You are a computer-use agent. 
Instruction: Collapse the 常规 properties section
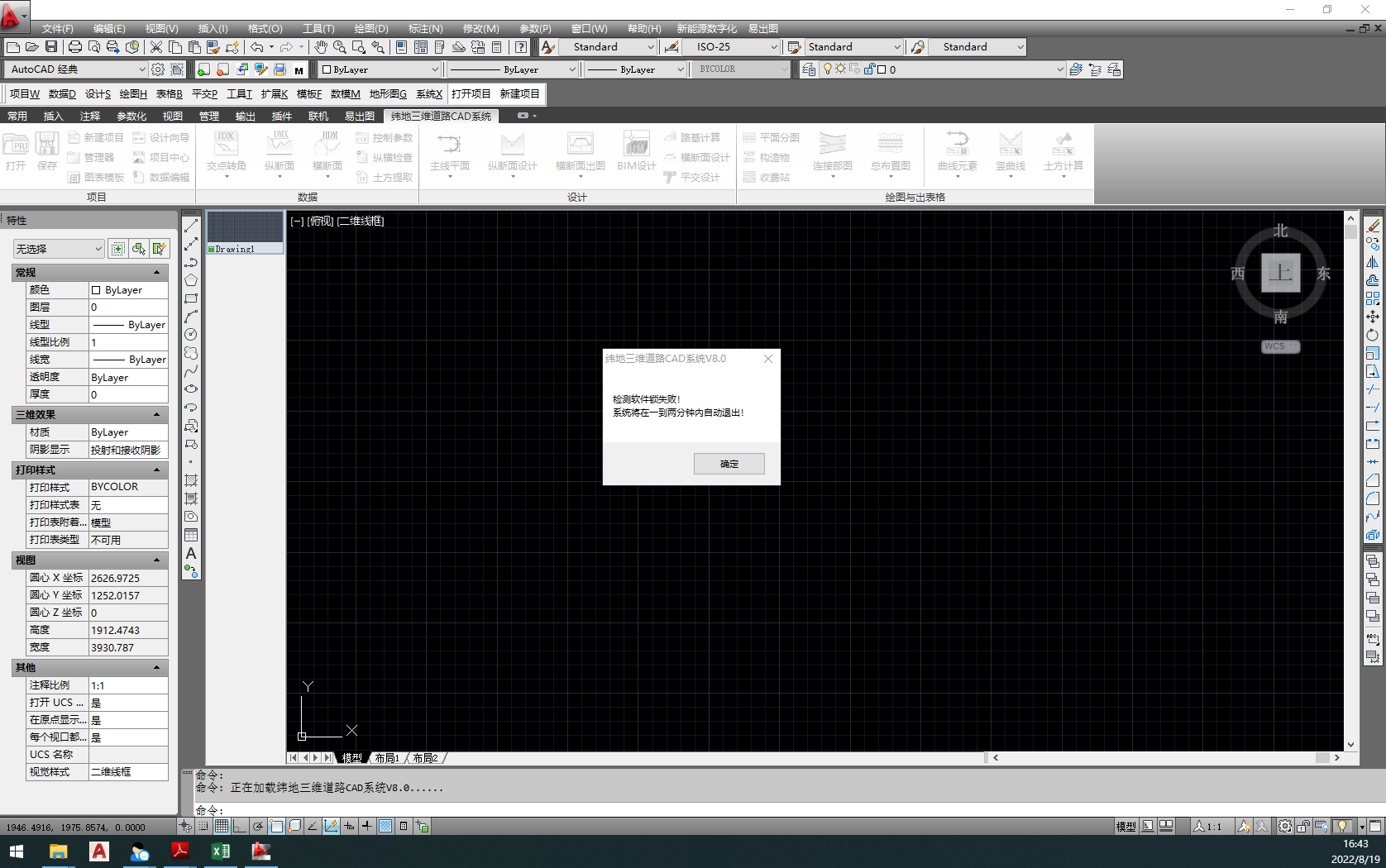156,272
